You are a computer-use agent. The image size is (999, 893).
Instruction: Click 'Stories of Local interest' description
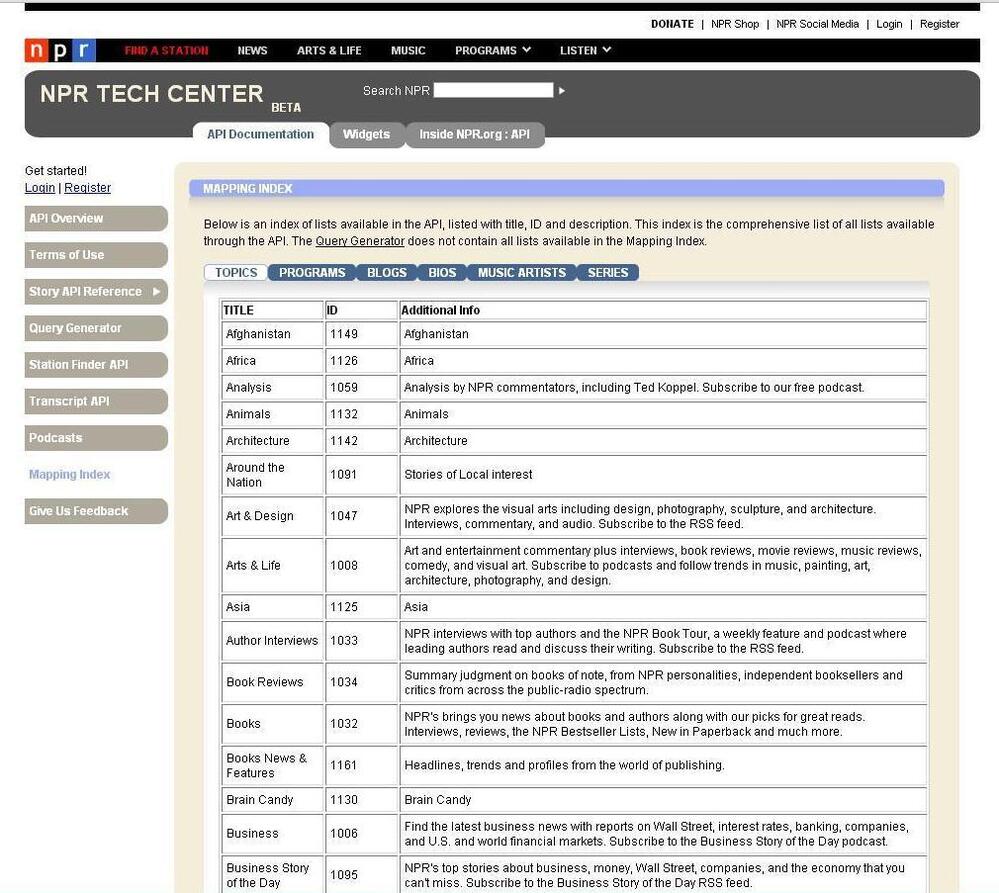tap(468, 475)
